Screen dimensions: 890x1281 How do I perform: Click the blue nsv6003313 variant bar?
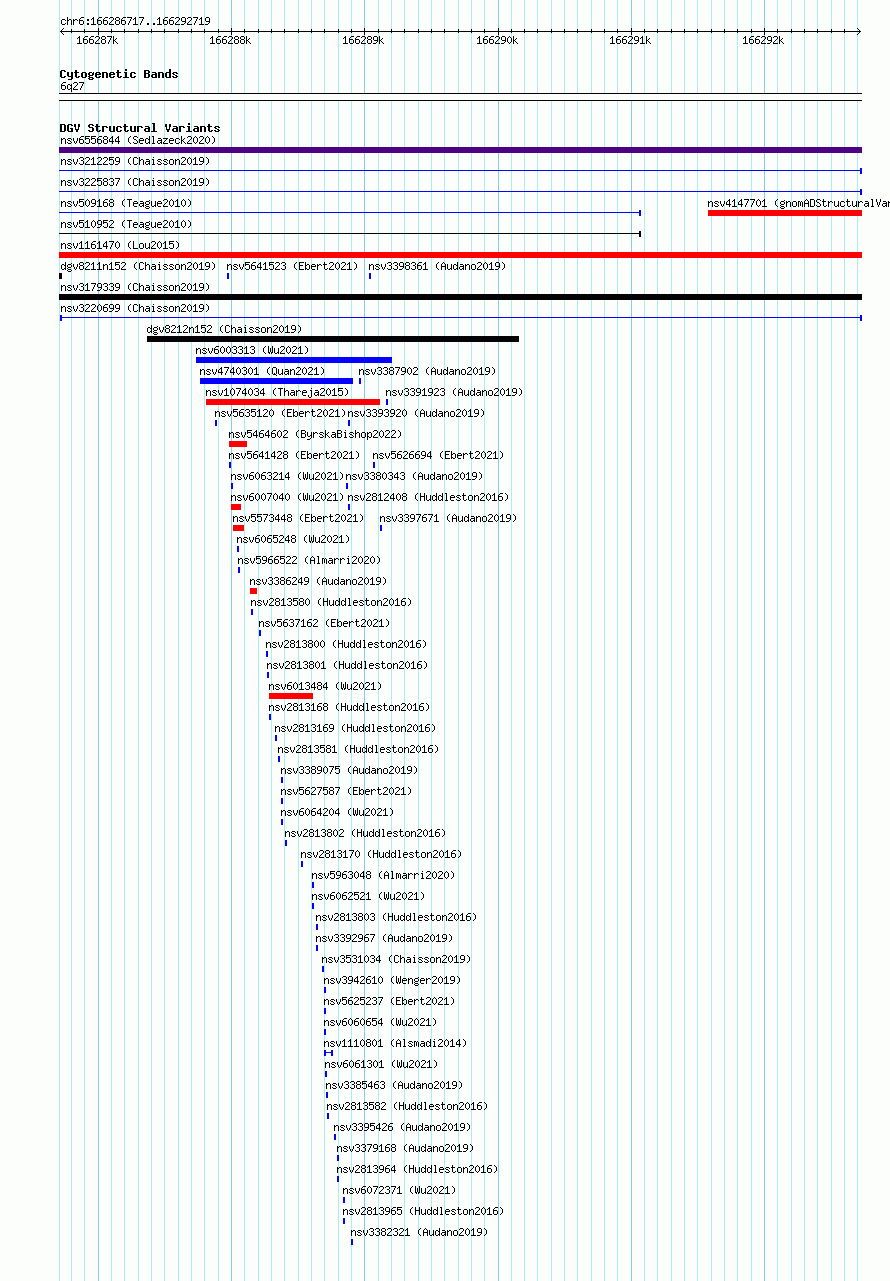point(294,360)
